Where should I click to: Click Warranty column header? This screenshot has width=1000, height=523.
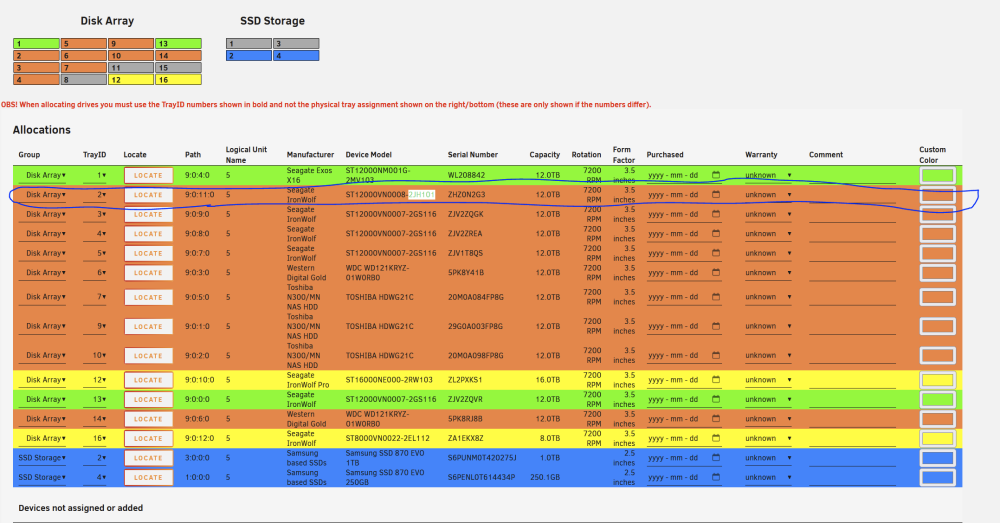pyautogui.click(x=761, y=154)
